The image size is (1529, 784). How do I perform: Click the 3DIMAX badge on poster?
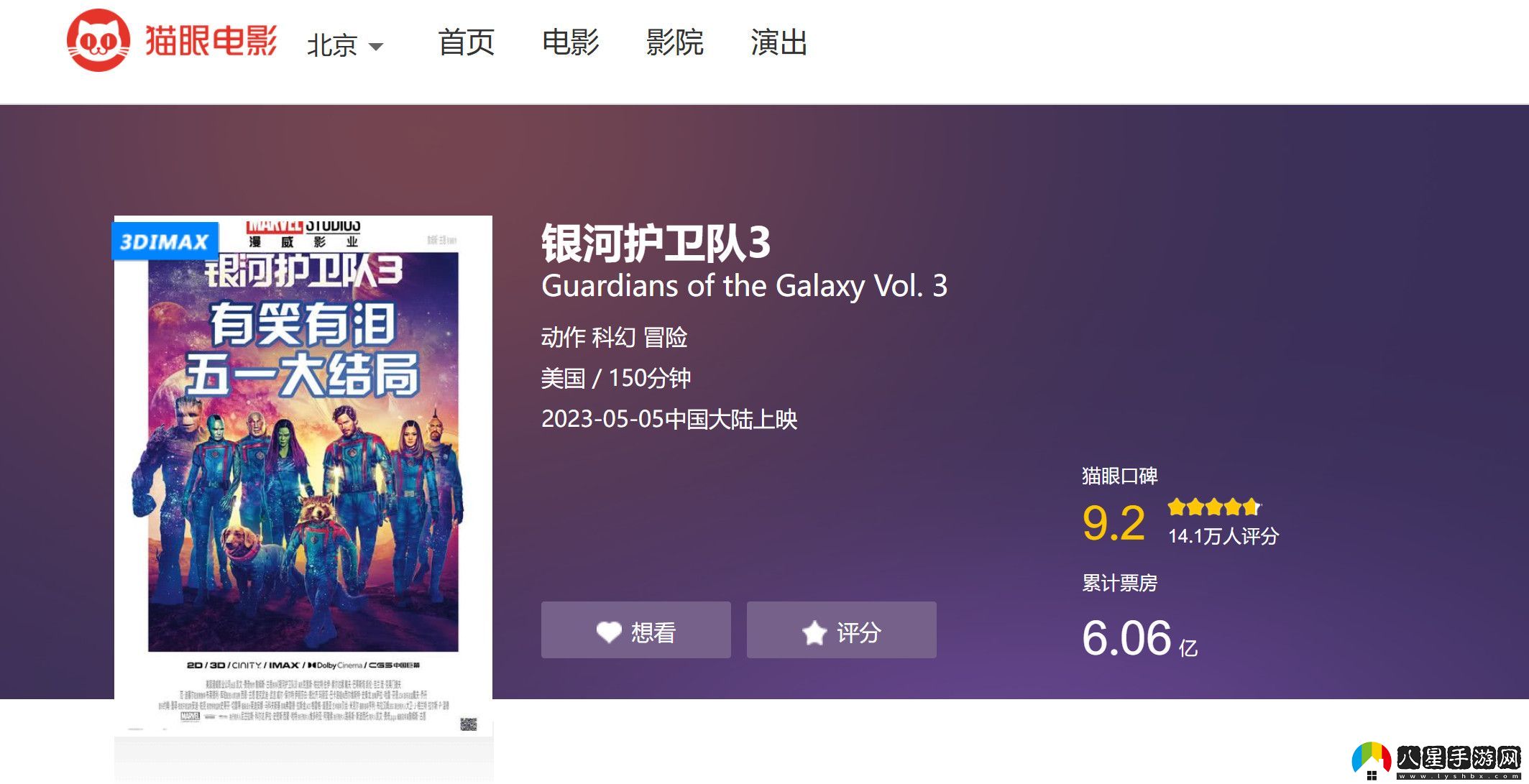(164, 241)
